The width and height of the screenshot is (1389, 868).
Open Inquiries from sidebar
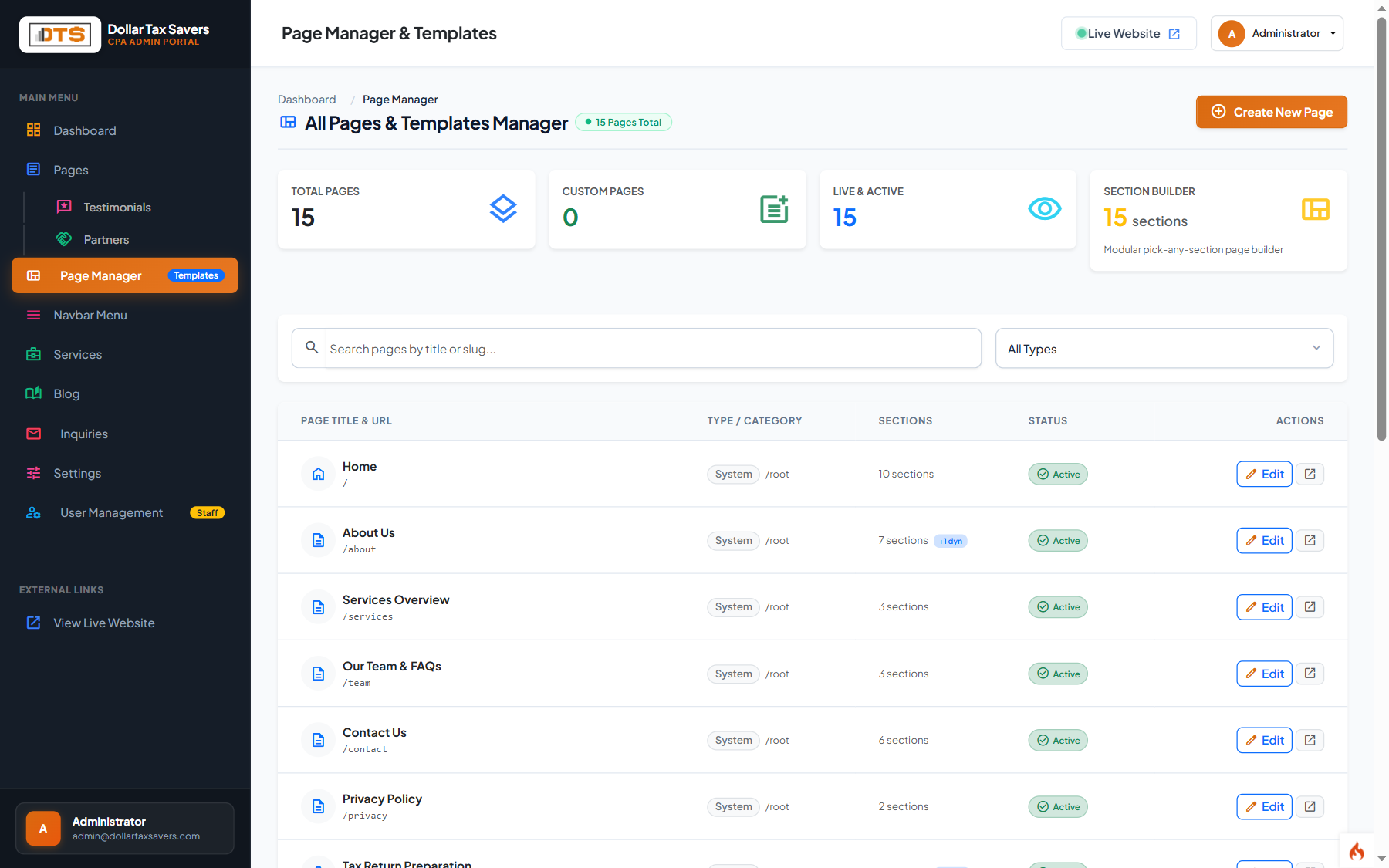click(125, 434)
